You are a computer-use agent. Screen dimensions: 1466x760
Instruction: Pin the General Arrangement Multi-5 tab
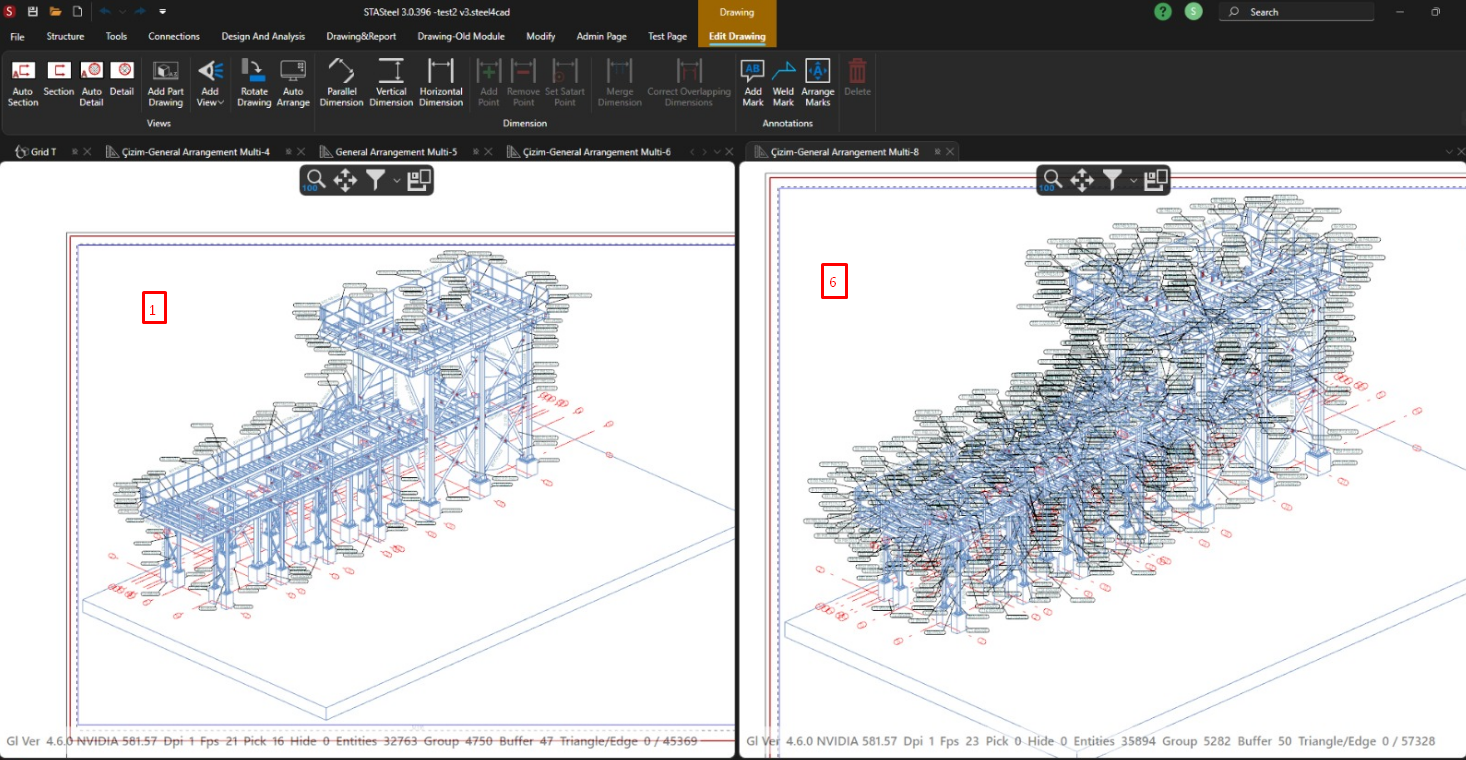click(475, 152)
